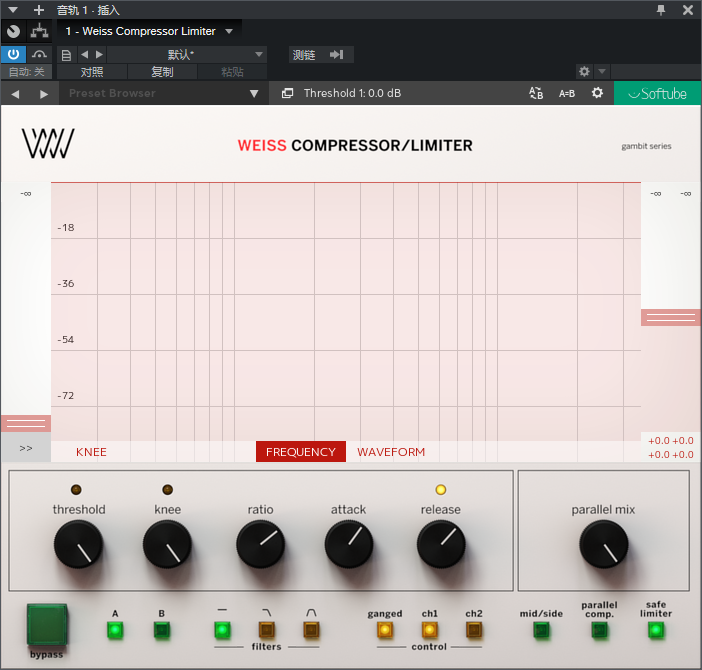The width and height of the screenshot is (702, 670).
Task: Click the ratio knob
Action: [x=260, y=545]
